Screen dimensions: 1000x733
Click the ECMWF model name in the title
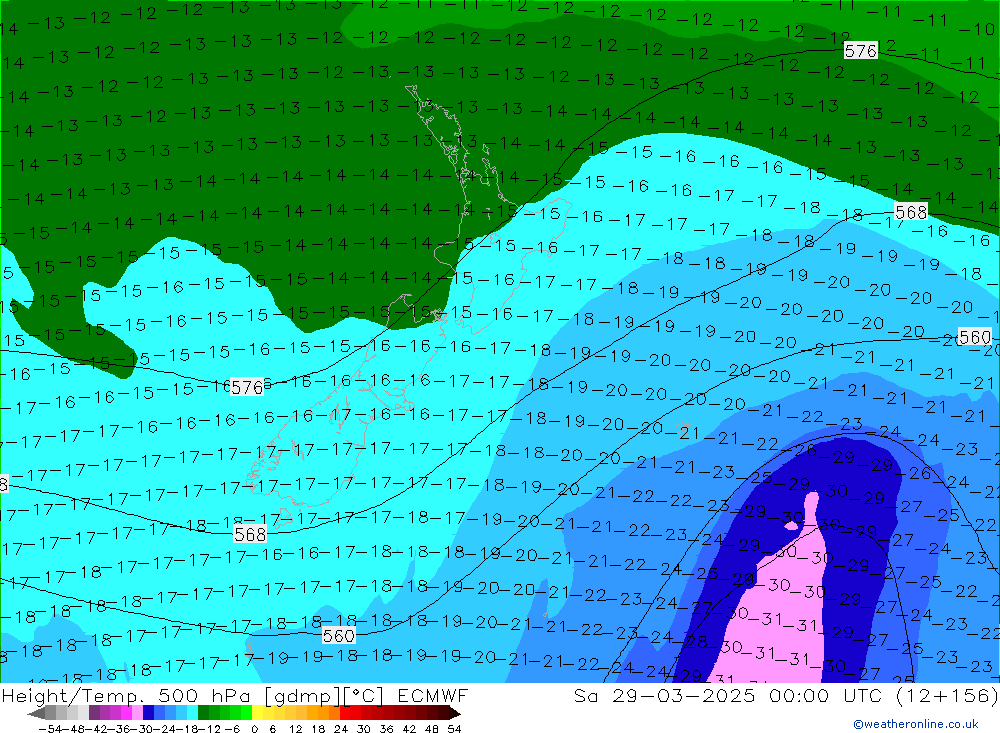coord(432,695)
